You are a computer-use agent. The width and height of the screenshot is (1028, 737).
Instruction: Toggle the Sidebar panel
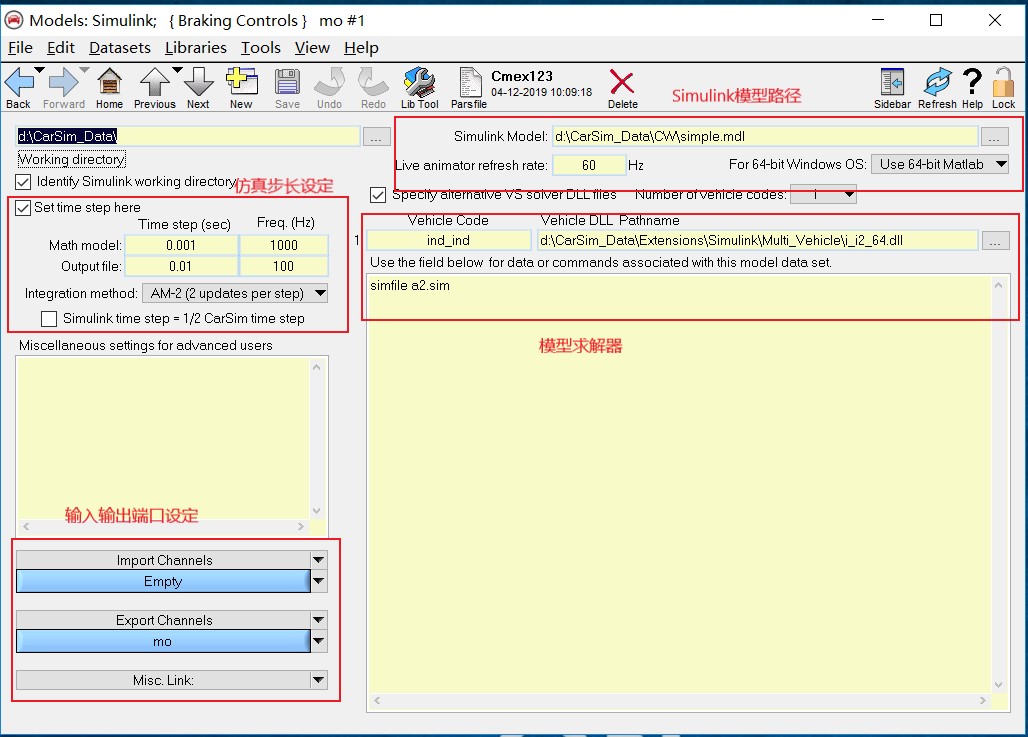[x=892, y=87]
